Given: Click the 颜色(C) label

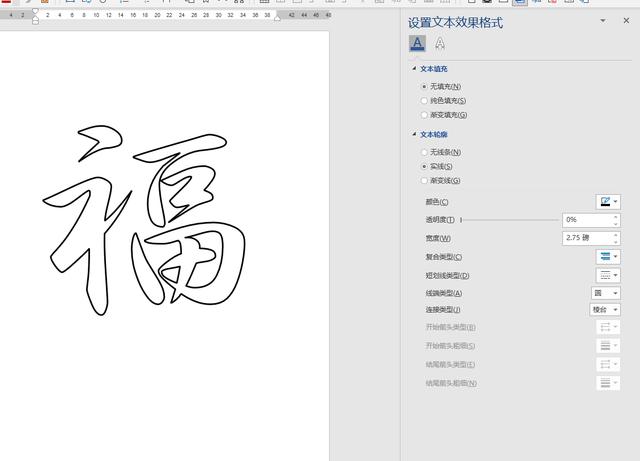Looking at the screenshot, I should point(437,202).
